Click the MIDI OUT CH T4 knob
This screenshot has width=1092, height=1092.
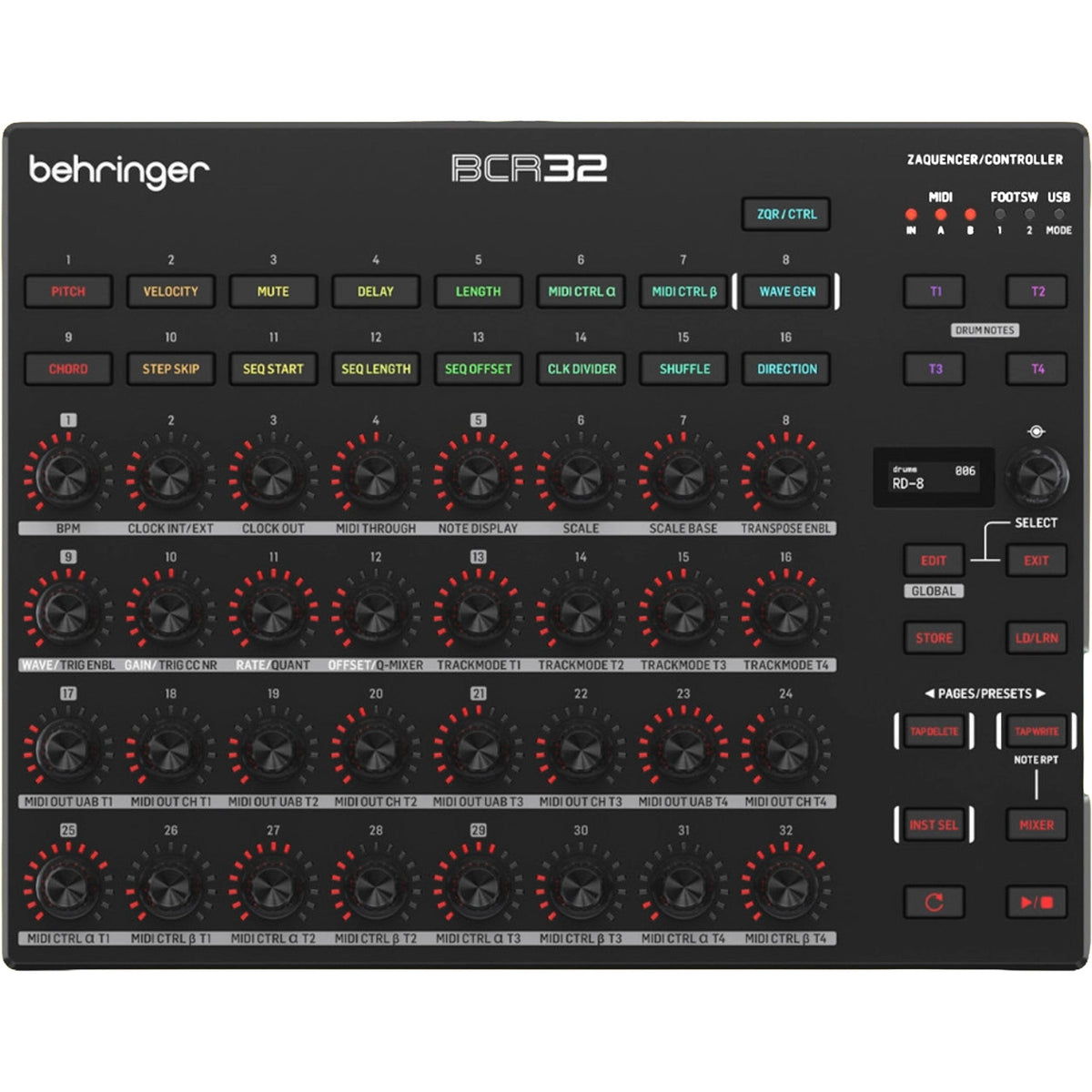[785, 748]
